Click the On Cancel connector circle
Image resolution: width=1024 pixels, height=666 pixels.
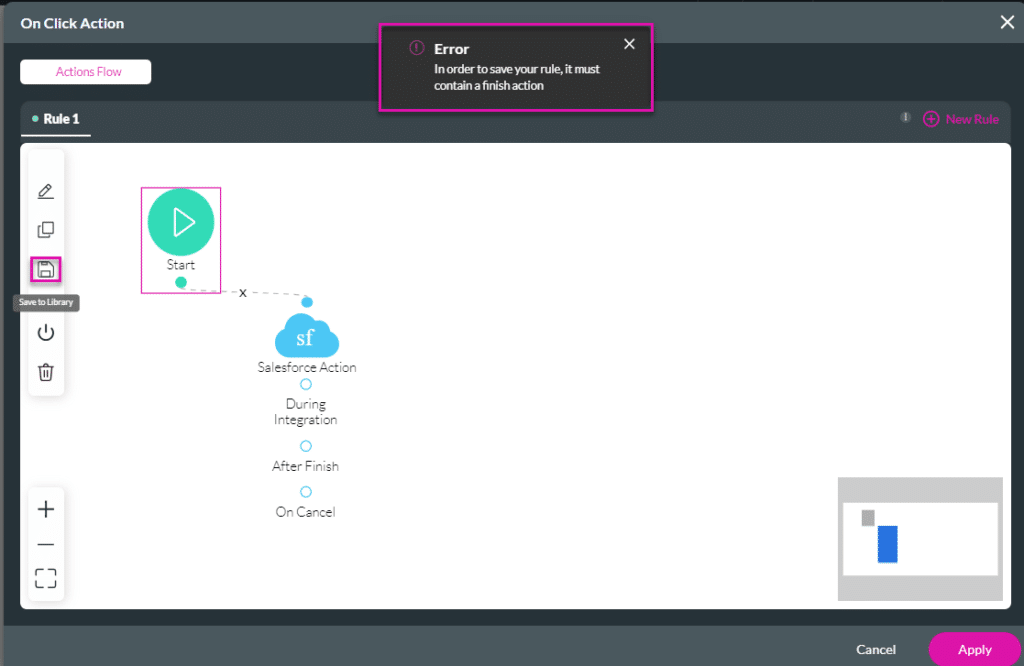[x=306, y=492]
